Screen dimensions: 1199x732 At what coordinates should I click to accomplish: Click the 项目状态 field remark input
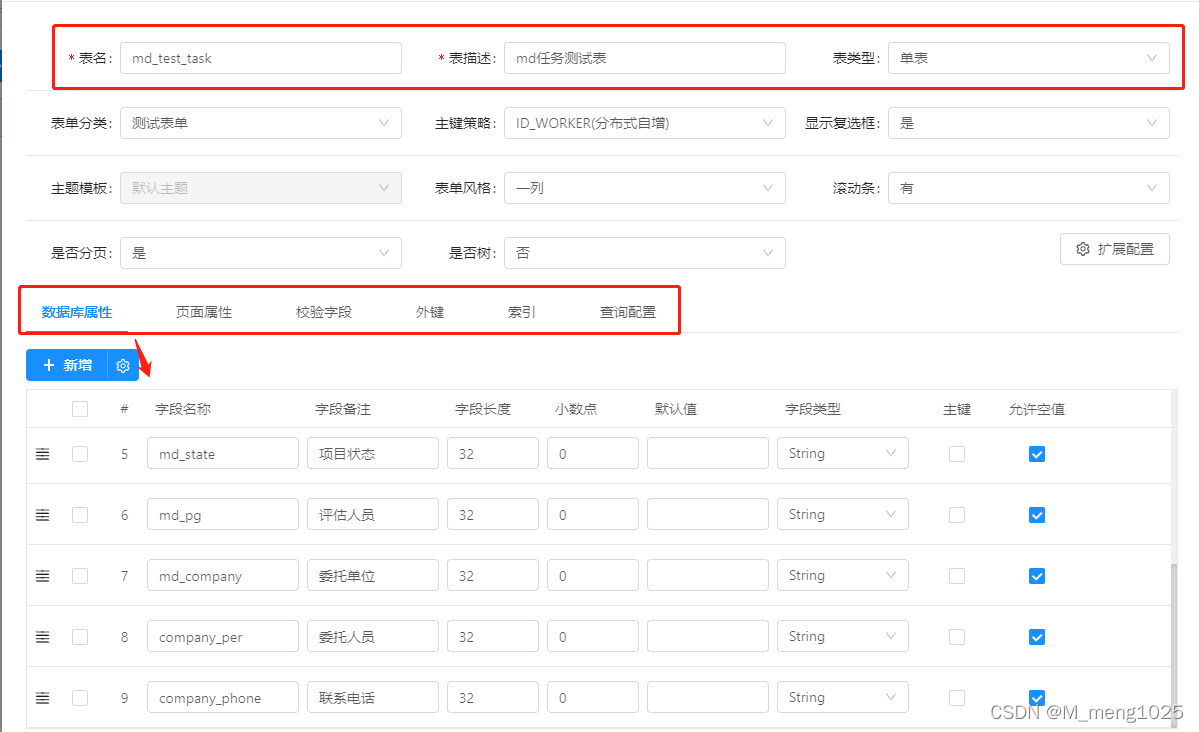click(x=373, y=454)
